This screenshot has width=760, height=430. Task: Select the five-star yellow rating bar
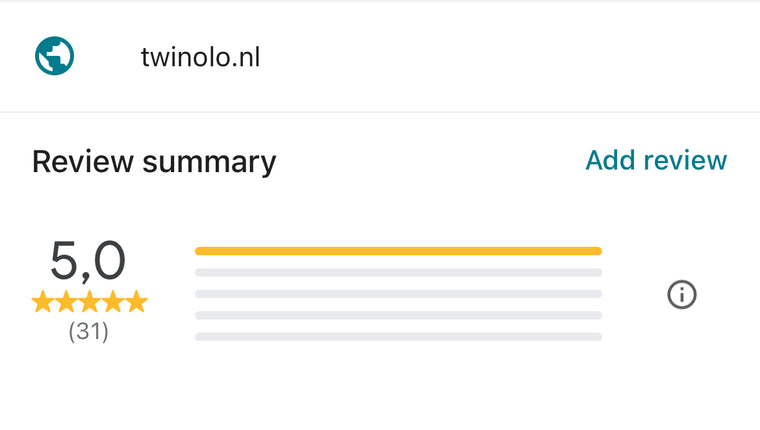click(398, 251)
